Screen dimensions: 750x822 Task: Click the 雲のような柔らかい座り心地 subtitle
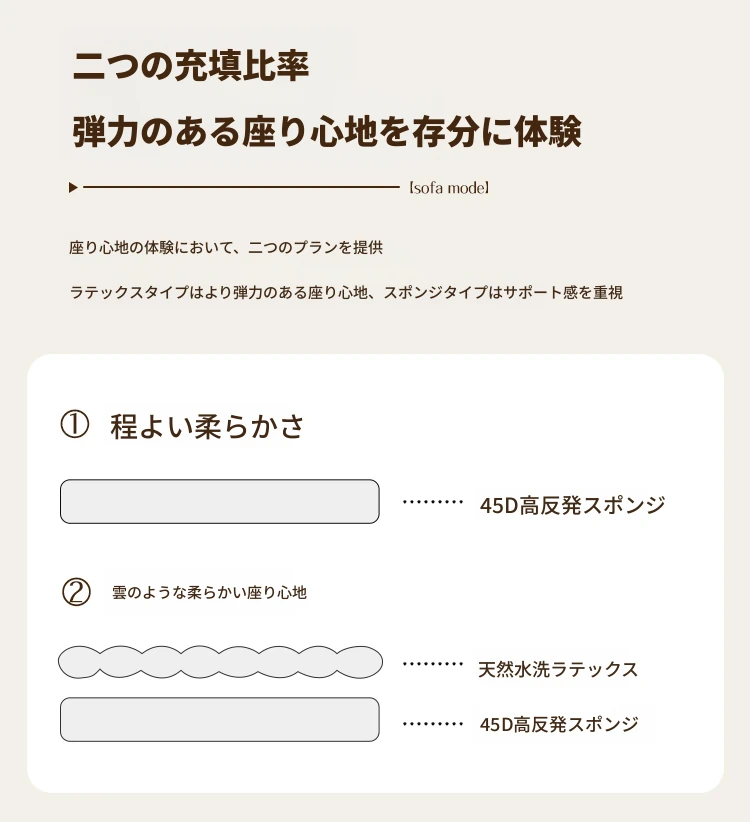tap(209, 593)
